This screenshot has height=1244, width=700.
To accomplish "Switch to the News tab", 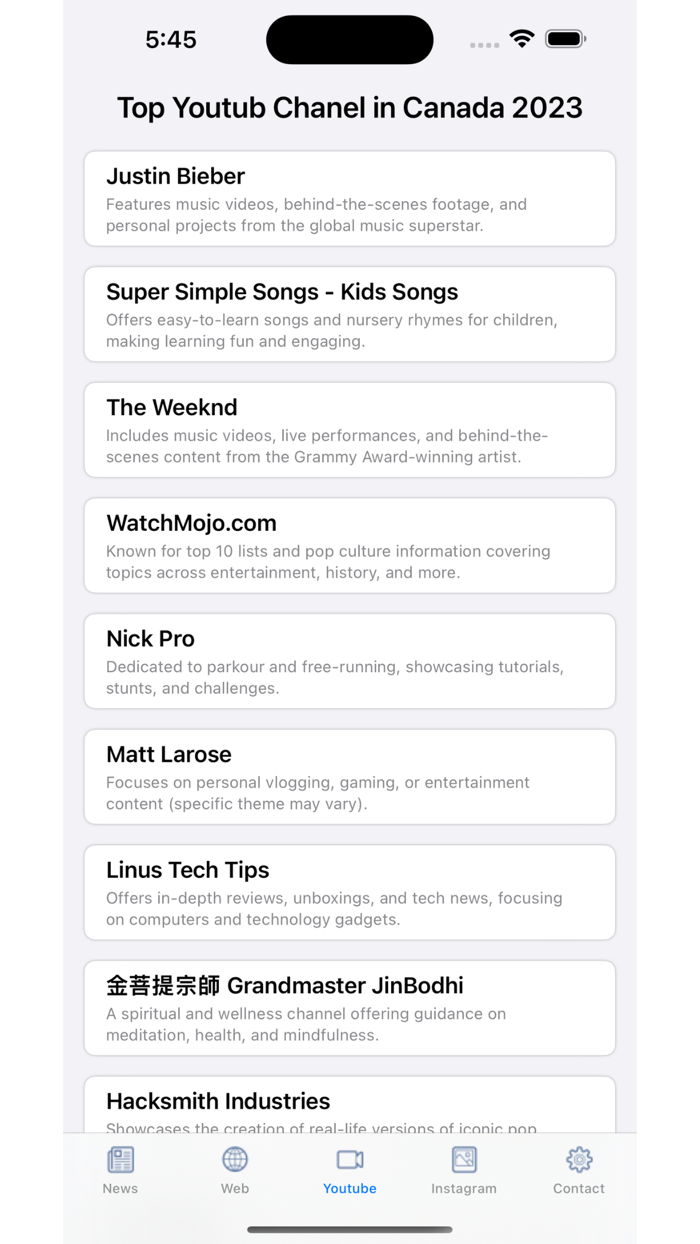I will click(x=120, y=1170).
